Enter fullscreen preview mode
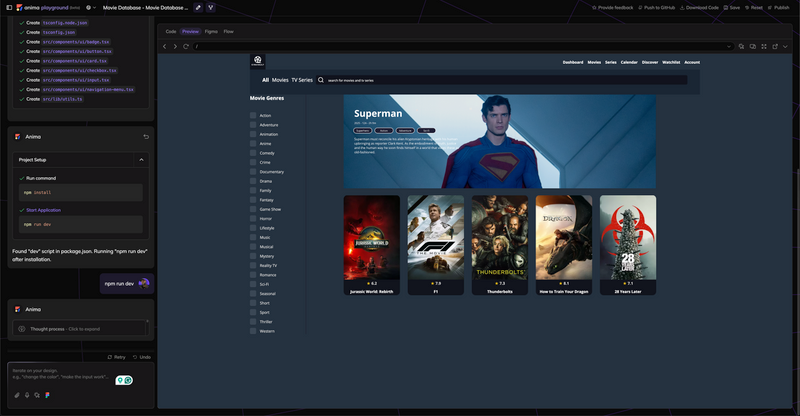The image size is (800, 416). [764, 46]
